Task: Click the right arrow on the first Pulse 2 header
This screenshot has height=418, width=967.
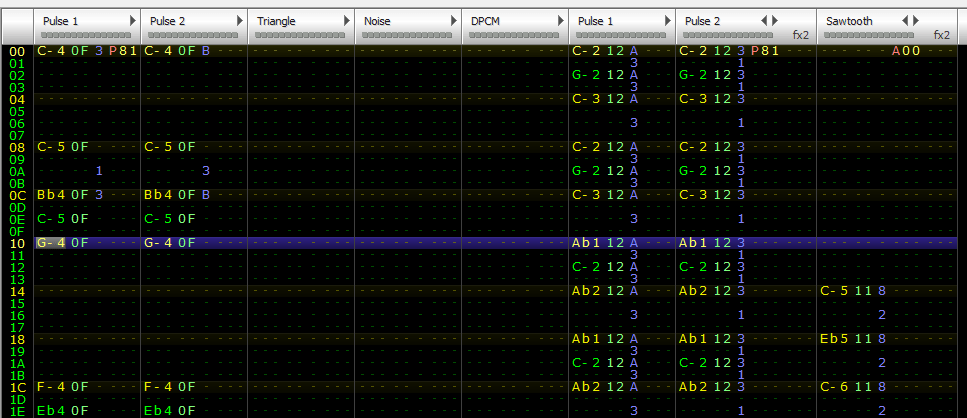Action: click(240, 21)
